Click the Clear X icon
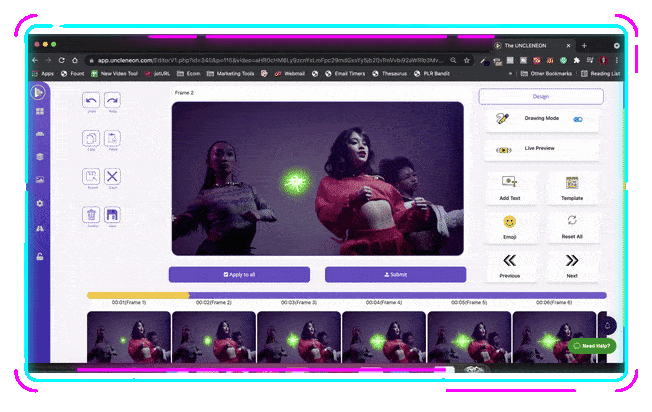The height and width of the screenshot is (412, 652). [x=112, y=177]
